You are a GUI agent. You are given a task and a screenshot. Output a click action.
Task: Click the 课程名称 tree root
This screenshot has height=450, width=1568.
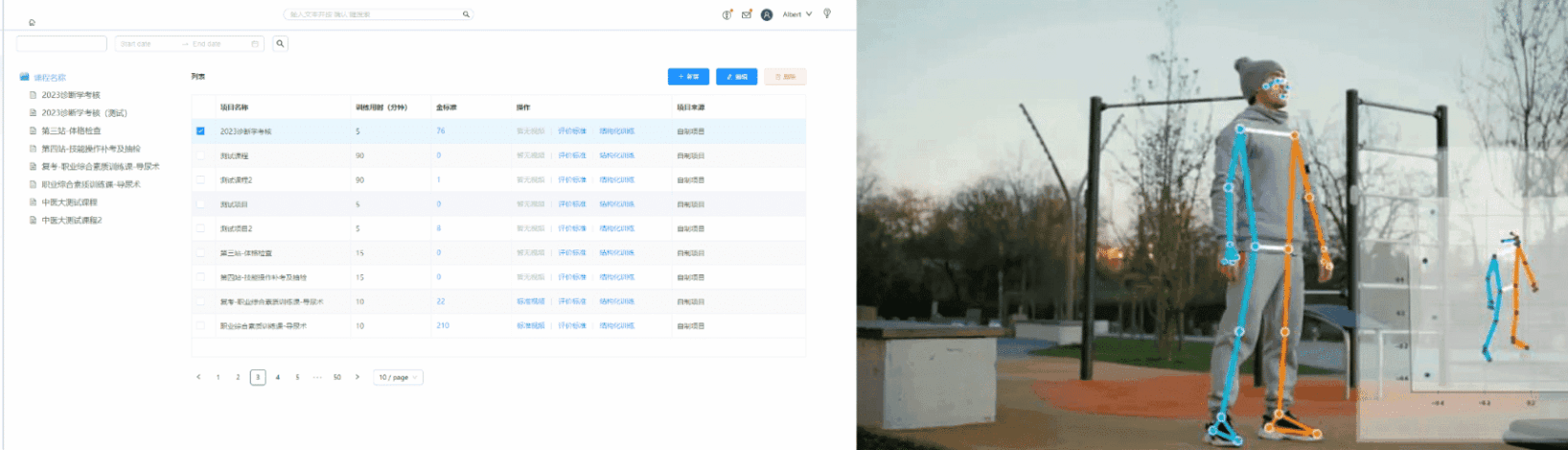point(50,77)
